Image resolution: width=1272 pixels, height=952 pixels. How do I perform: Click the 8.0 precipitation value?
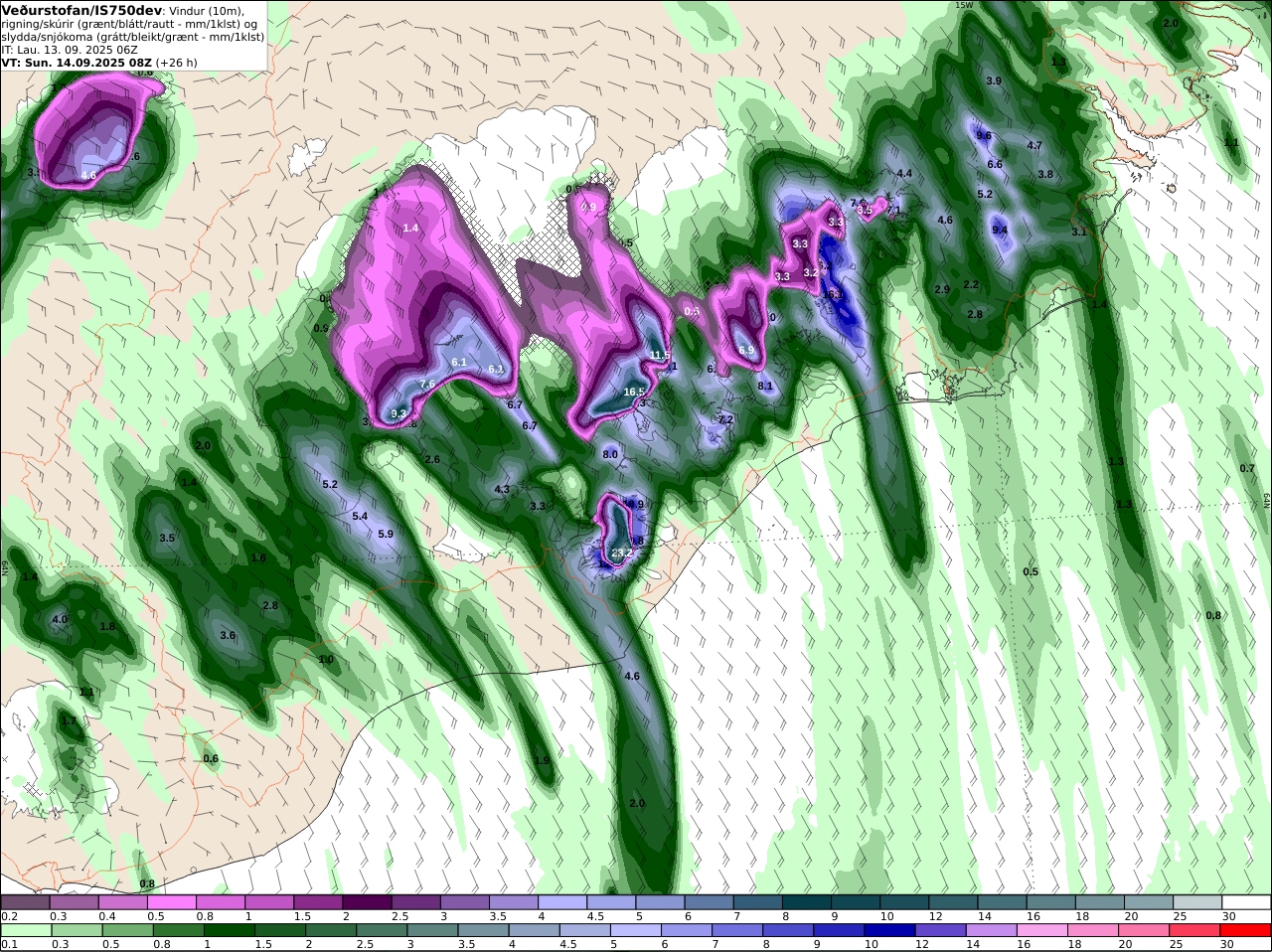click(610, 454)
